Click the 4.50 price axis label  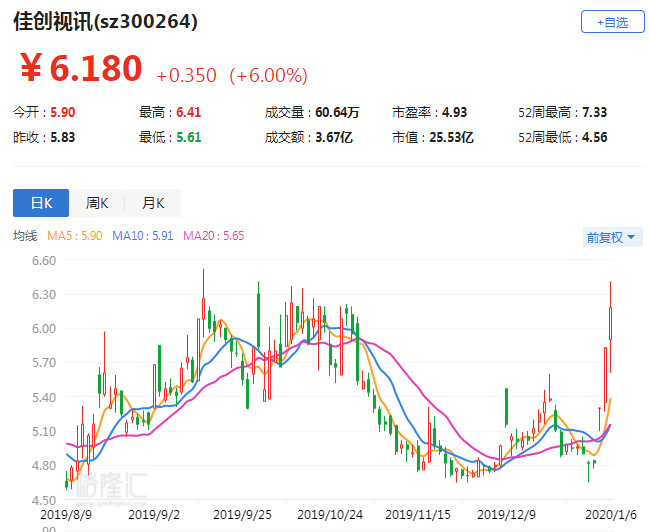coord(44,500)
